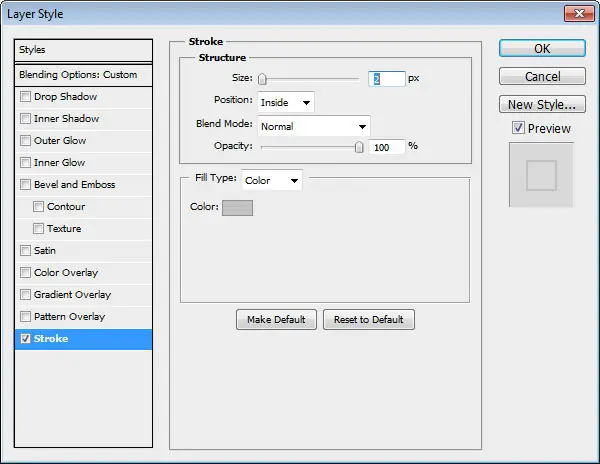Toggle the Preview checkbox
The height and width of the screenshot is (464, 600).
518,128
